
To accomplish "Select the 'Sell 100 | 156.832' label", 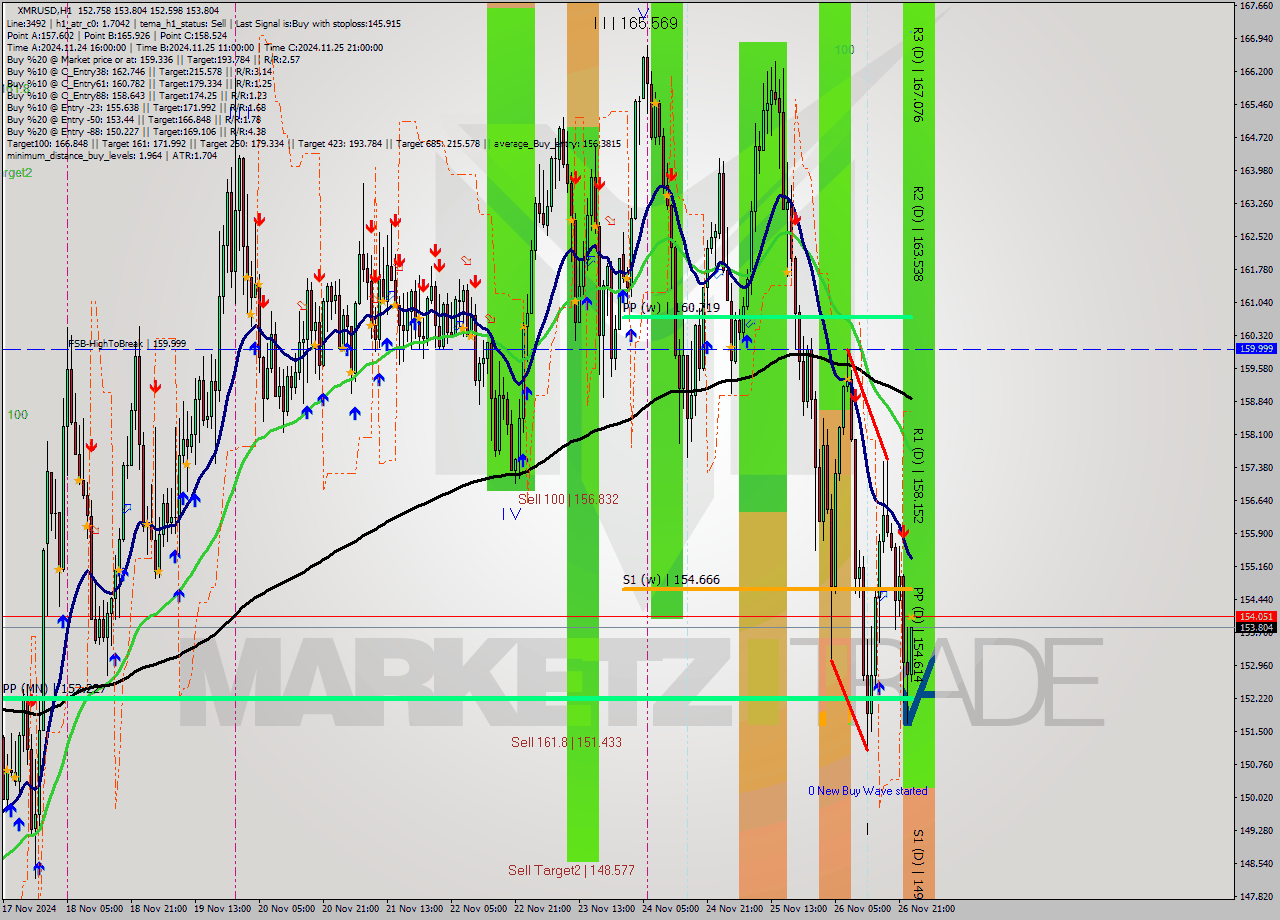I will (x=568, y=499).
